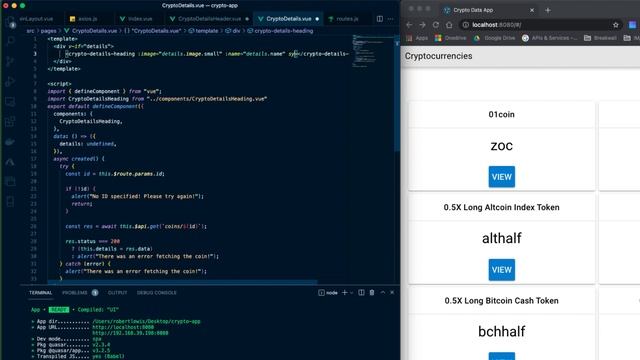
Task: Click the src breadcrumb segment
Action: [30, 31]
